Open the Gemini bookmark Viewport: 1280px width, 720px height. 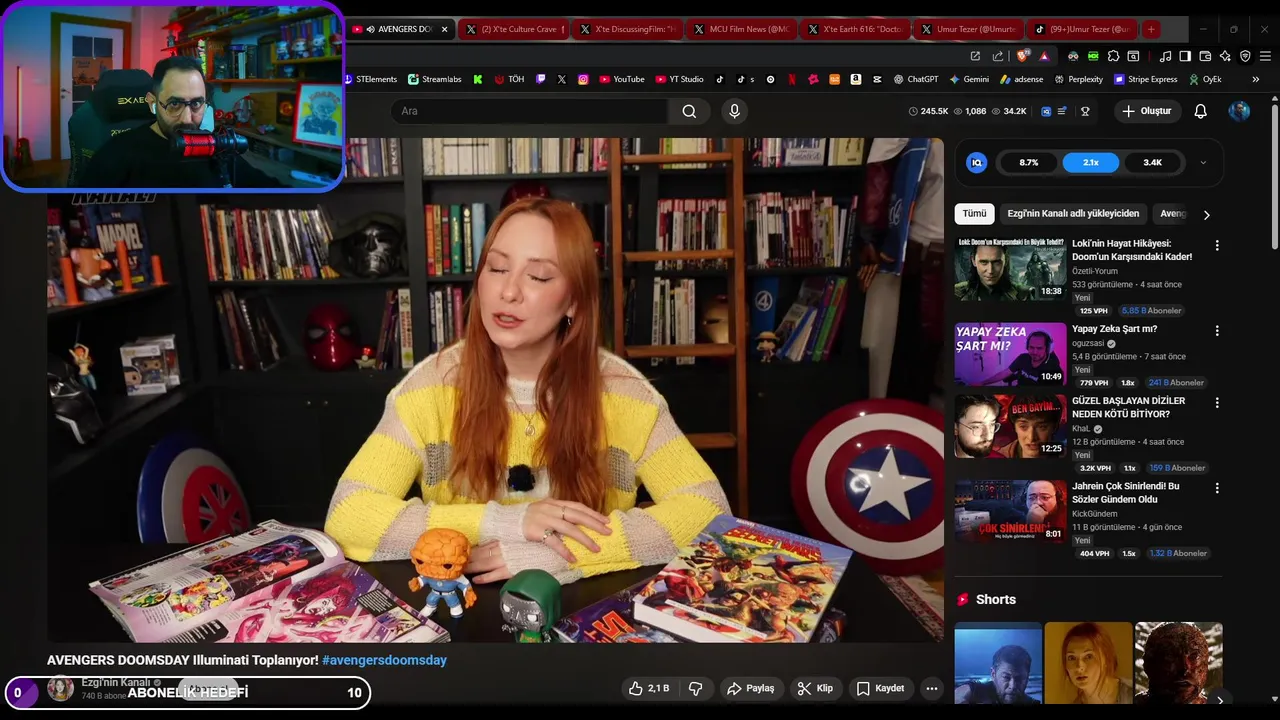click(970, 79)
